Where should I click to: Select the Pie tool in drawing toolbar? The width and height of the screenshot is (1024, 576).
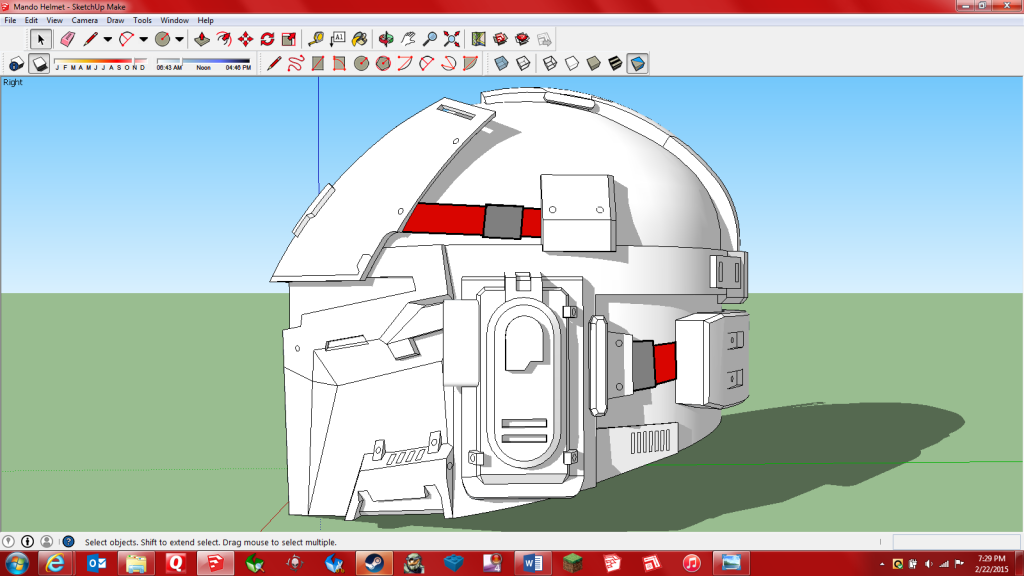pyautogui.click(x=470, y=63)
